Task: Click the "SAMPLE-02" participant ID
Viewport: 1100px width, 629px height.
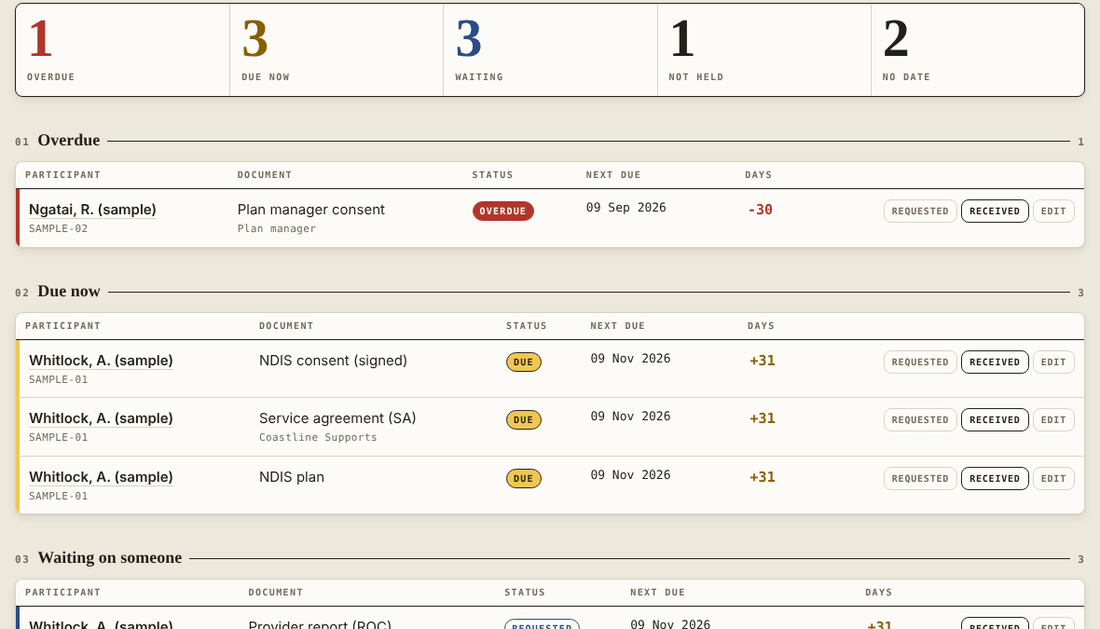Action: tap(58, 229)
